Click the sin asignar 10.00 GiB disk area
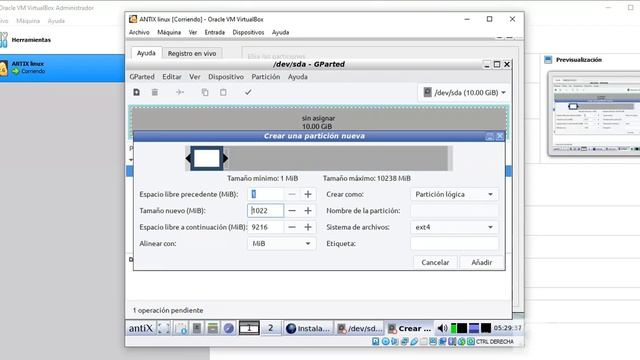The image size is (640, 360). pyautogui.click(x=318, y=122)
